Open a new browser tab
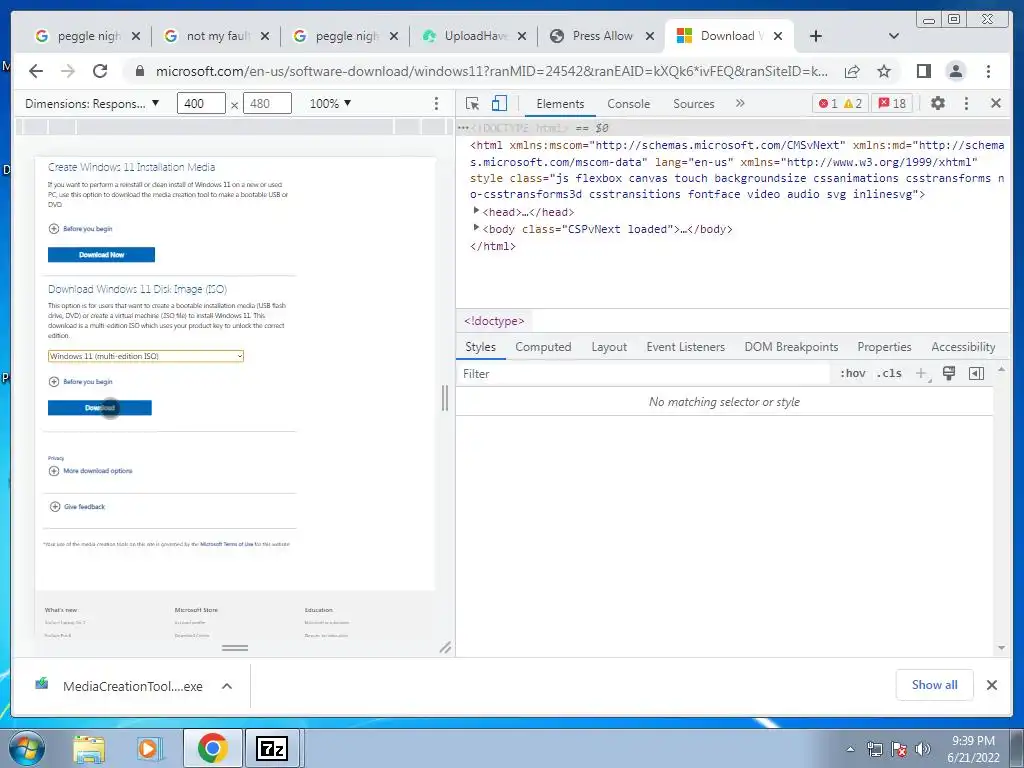This screenshot has width=1024, height=768. [816, 36]
